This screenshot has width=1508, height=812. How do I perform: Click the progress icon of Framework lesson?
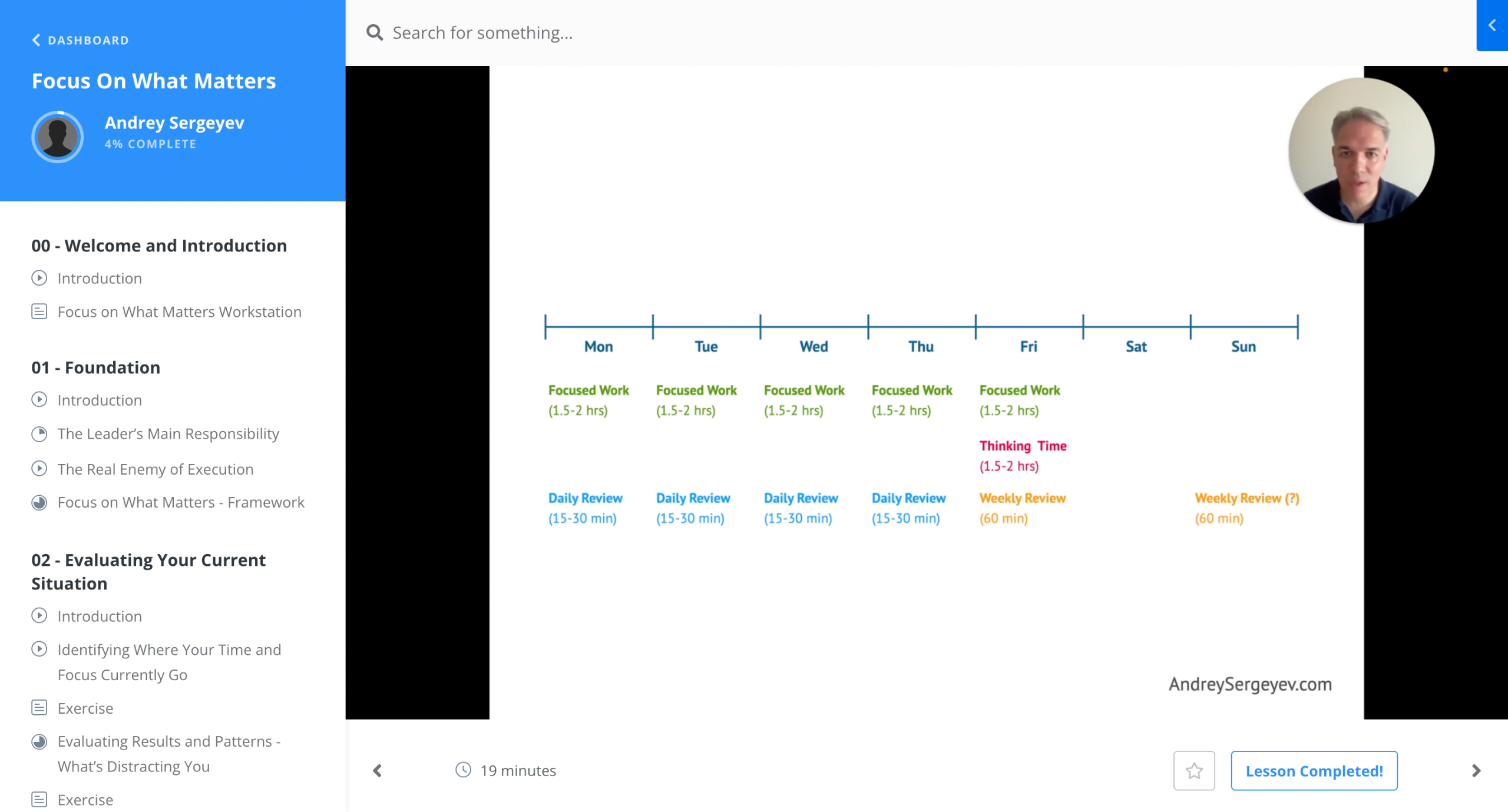(x=39, y=502)
